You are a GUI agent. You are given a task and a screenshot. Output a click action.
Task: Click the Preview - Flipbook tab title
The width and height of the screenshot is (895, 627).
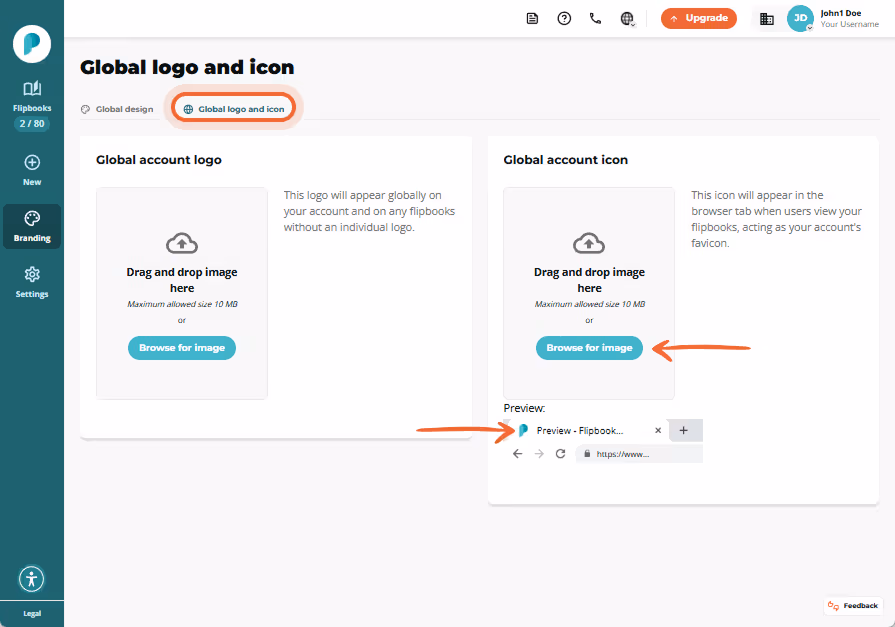(579, 431)
